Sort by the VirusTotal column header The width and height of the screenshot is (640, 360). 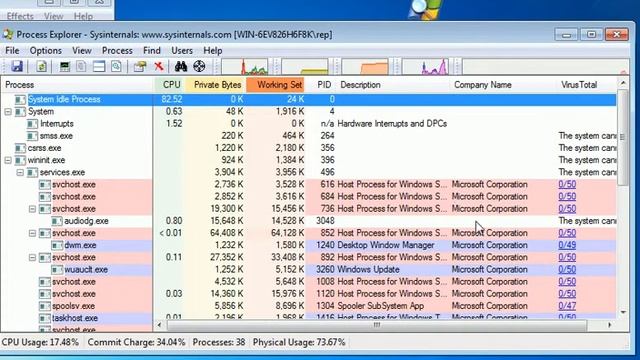[587, 85]
